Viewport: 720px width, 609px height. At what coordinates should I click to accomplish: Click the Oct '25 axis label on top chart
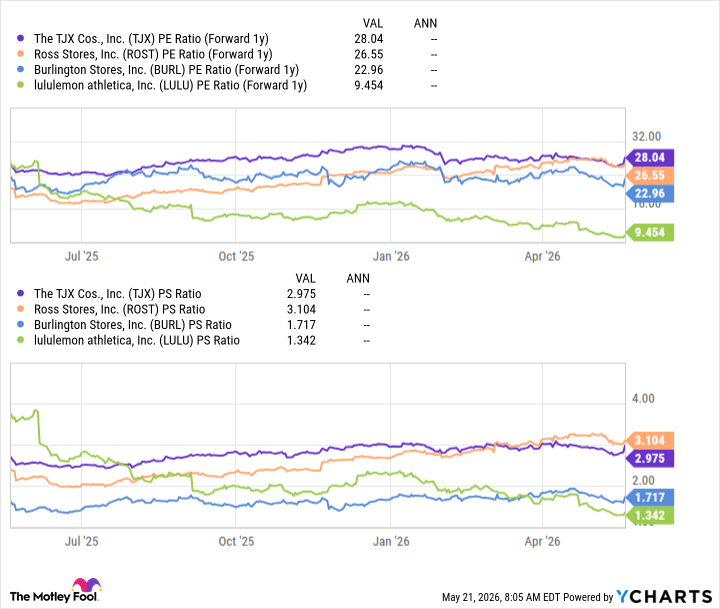click(236, 256)
